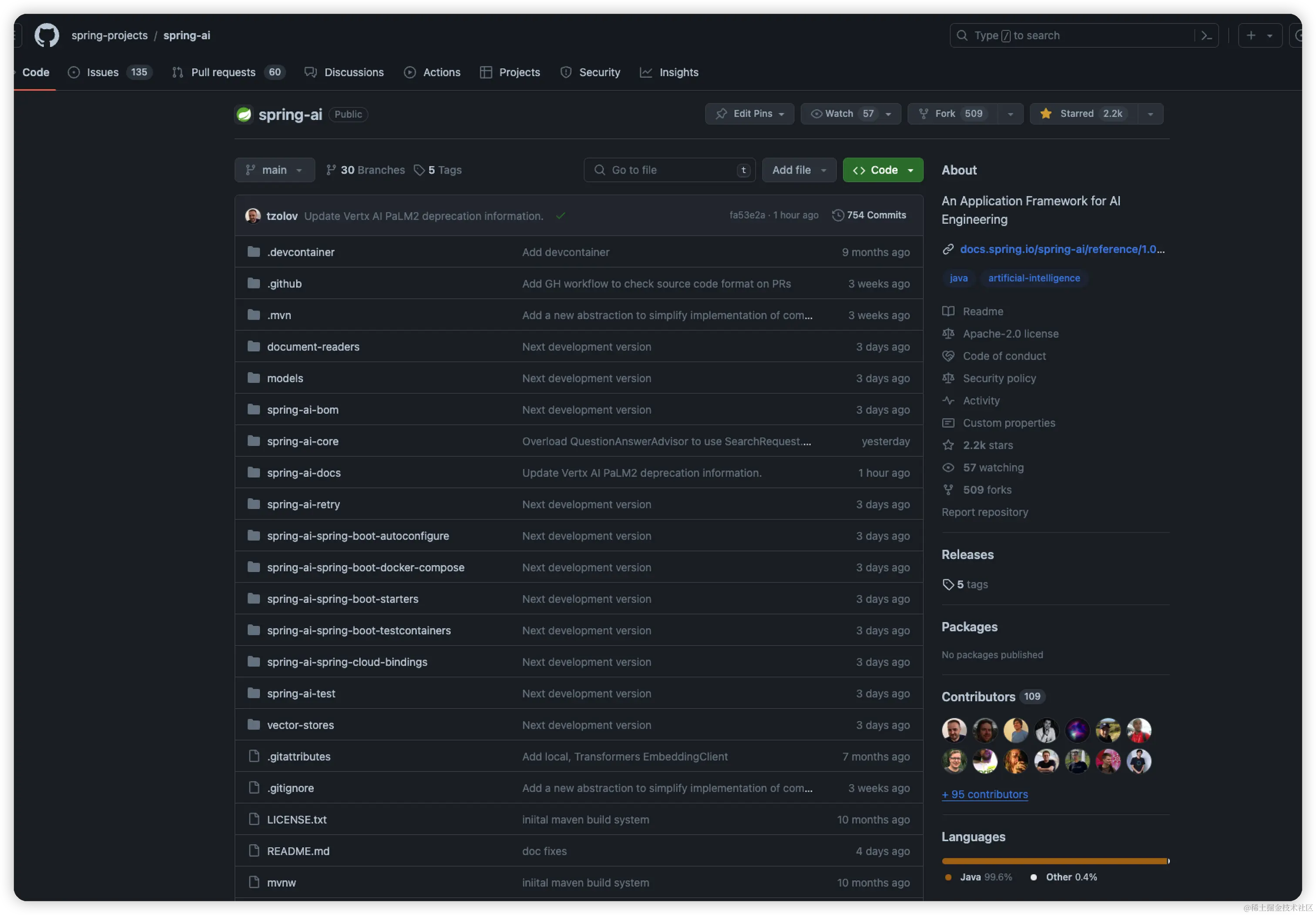The image size is (1316, 915).
Task: Focus the Go to file search field
Action: tap(669, 170)
